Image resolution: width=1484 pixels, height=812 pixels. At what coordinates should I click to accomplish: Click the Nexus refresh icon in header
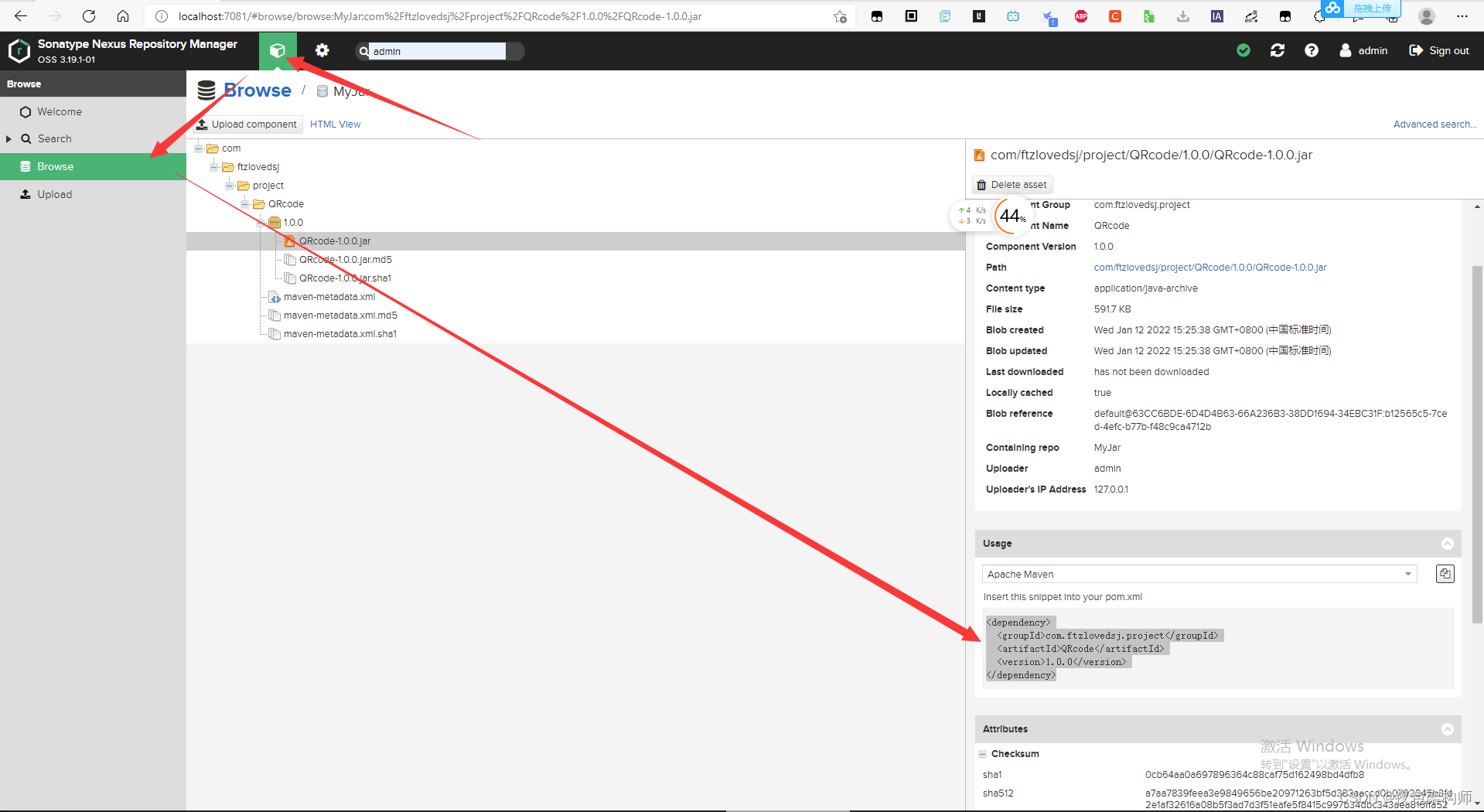point(1278,50)
